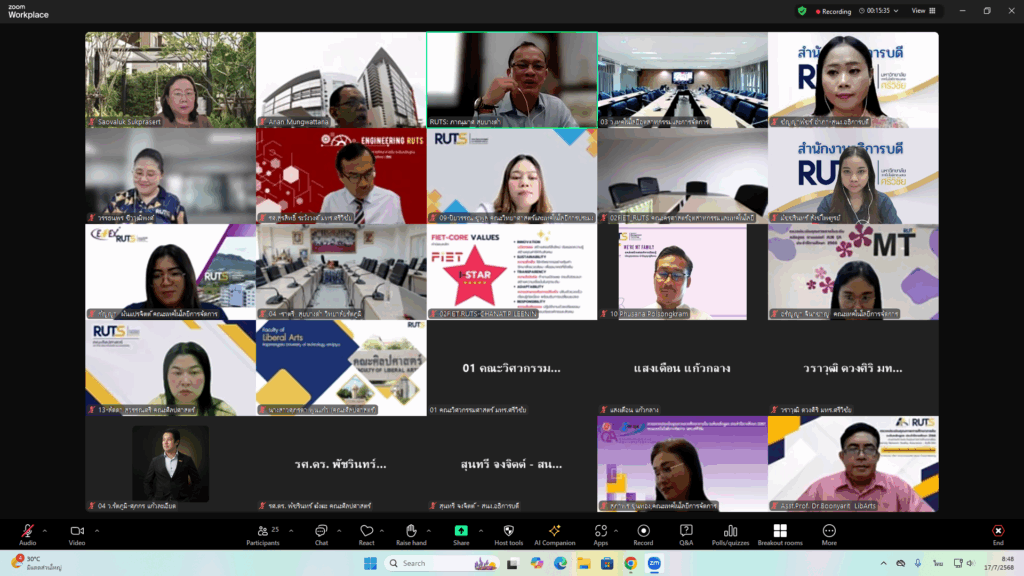Expand the arrow next to React
Screen dimensions: 1024x576
382,531
